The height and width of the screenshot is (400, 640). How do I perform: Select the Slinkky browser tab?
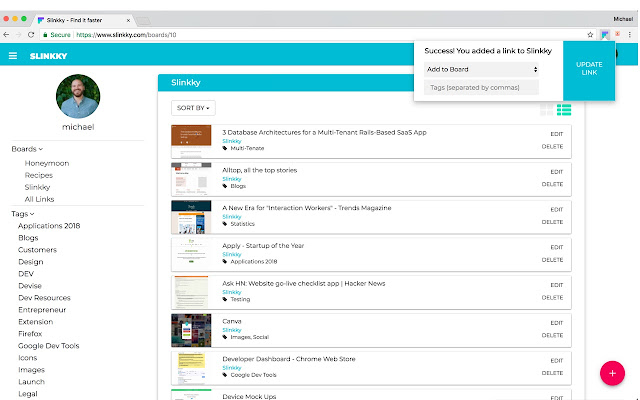82,20
